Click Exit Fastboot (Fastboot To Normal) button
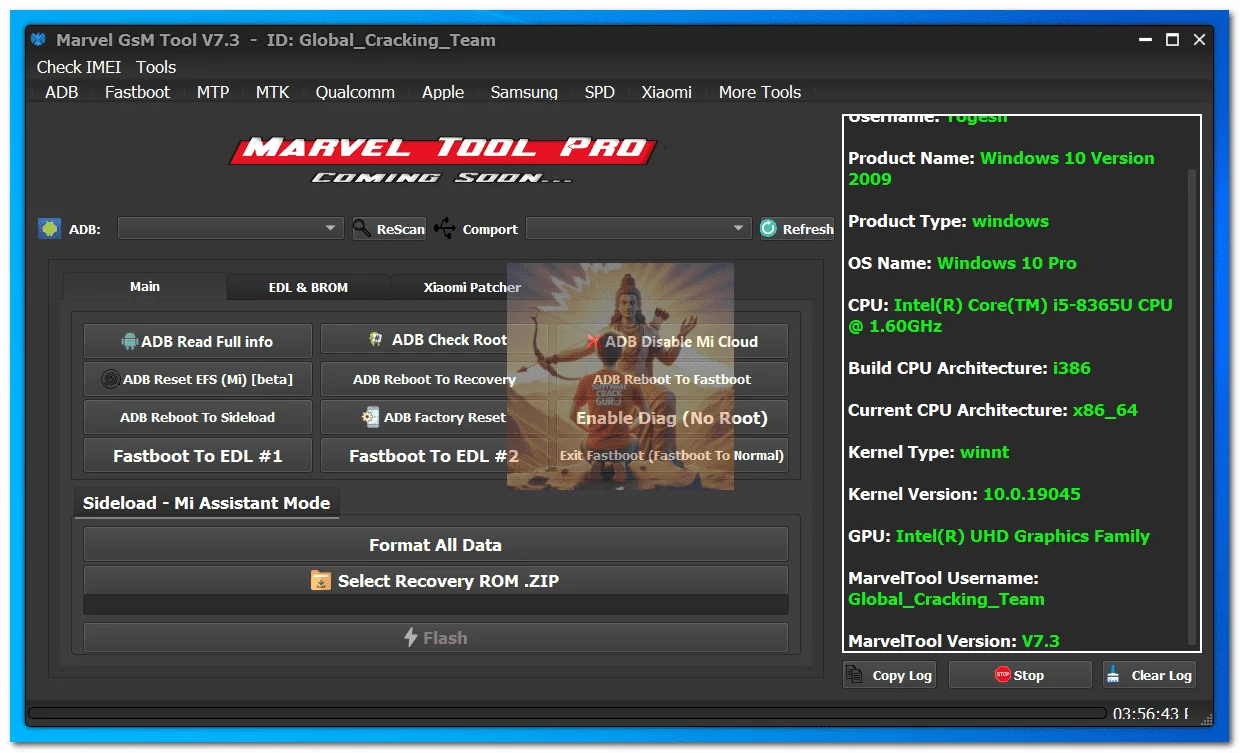This screenshot has width=1240, height=753. (672, 455)
